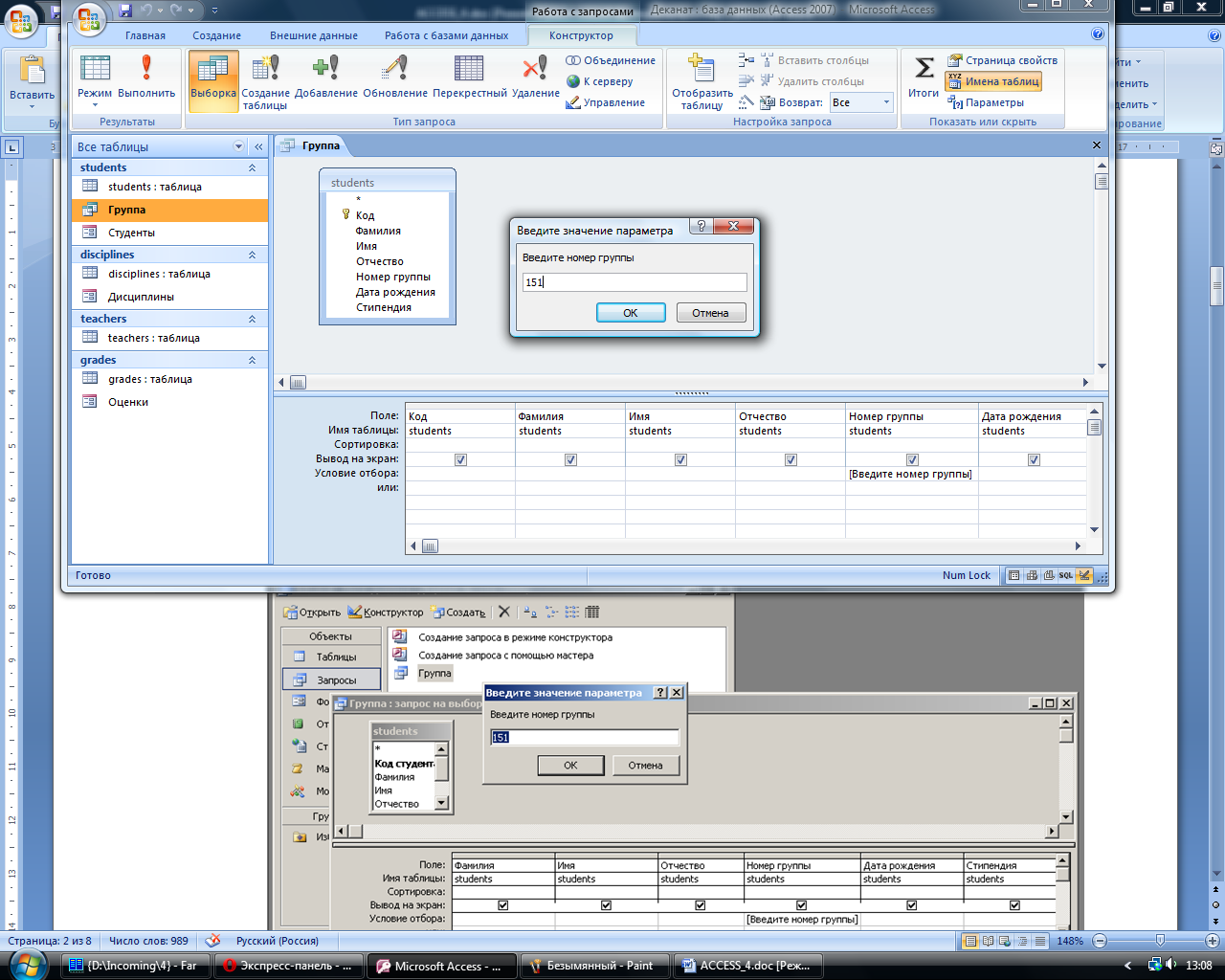1225x980 pixels.
Task: Click the Access Office button
Action: [89, 19]
